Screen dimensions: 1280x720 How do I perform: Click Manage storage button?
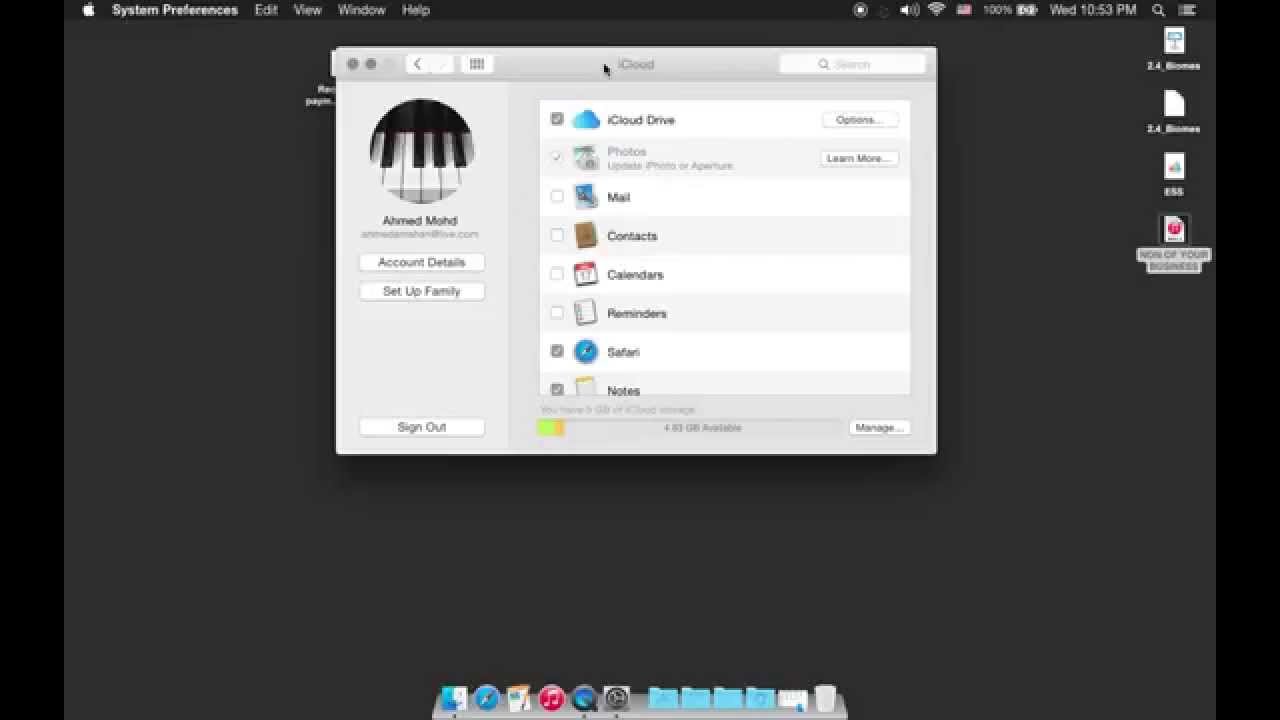point(879,428)
